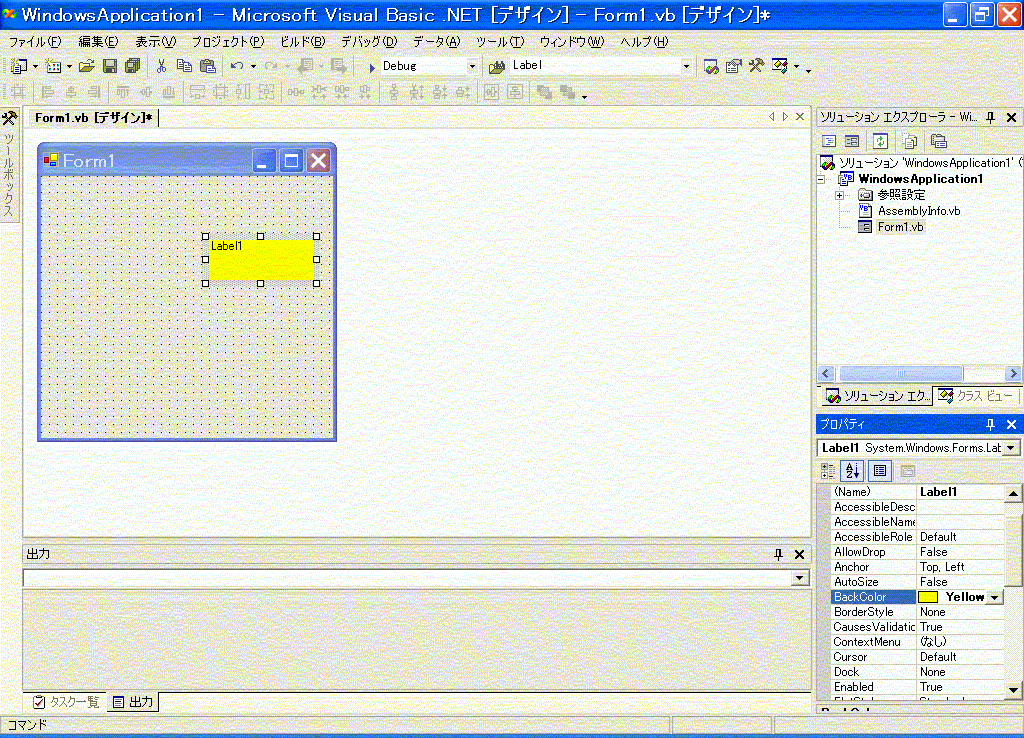This screenshot has height=738, width=1024.
Task: Toggle the Properties list view button
Action: (x=880, y=471)
